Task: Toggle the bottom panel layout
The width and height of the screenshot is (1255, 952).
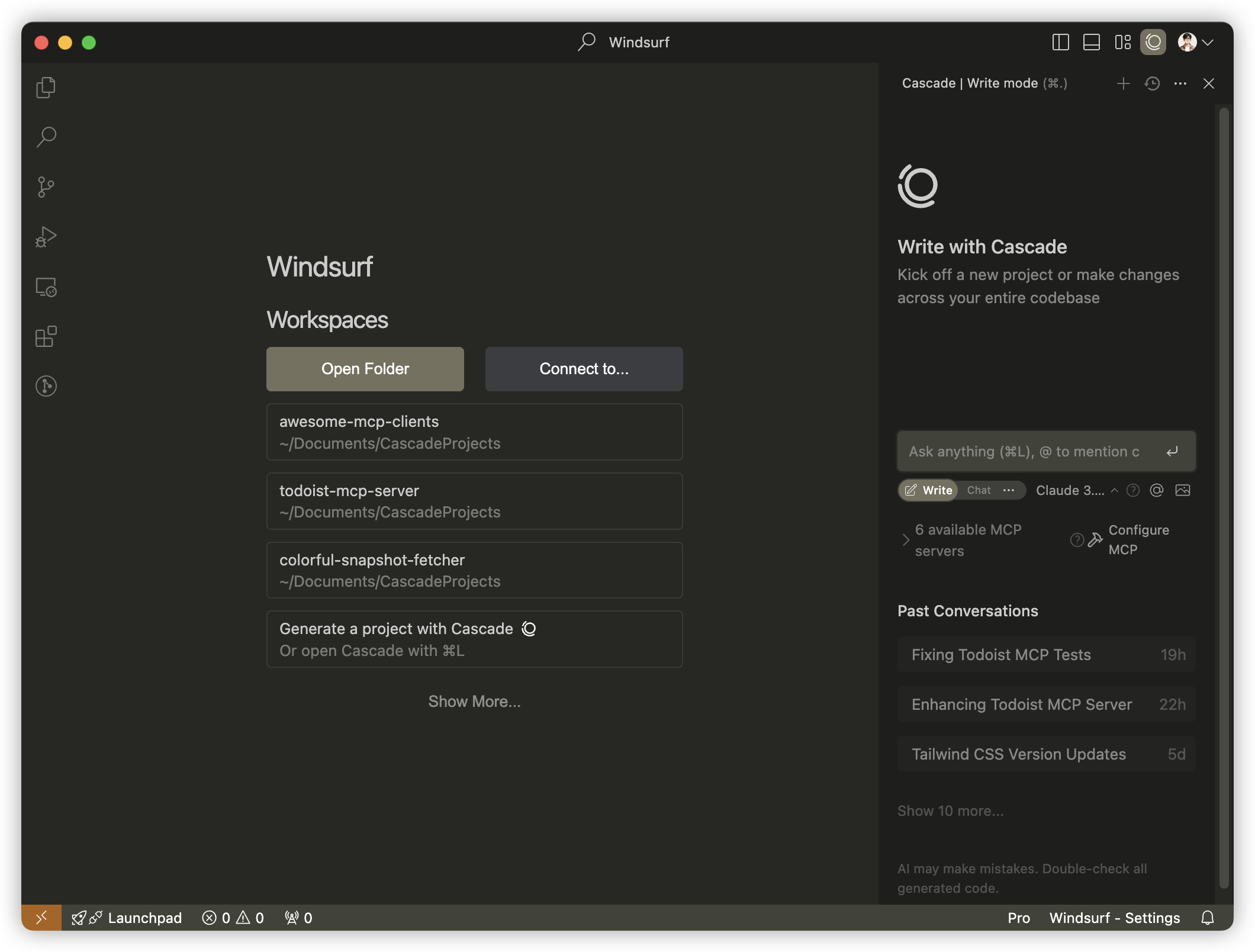Action: 1091,42
